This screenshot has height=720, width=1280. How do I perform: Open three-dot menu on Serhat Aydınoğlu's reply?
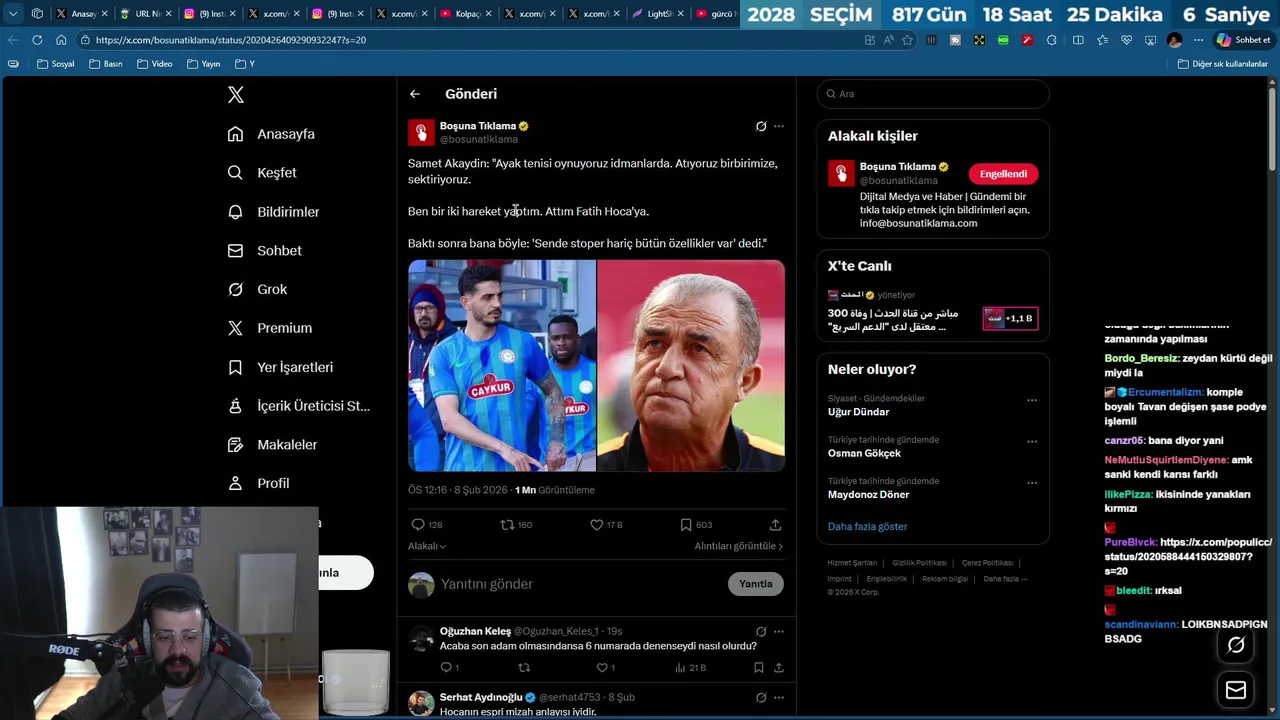[x=779, y=697]
